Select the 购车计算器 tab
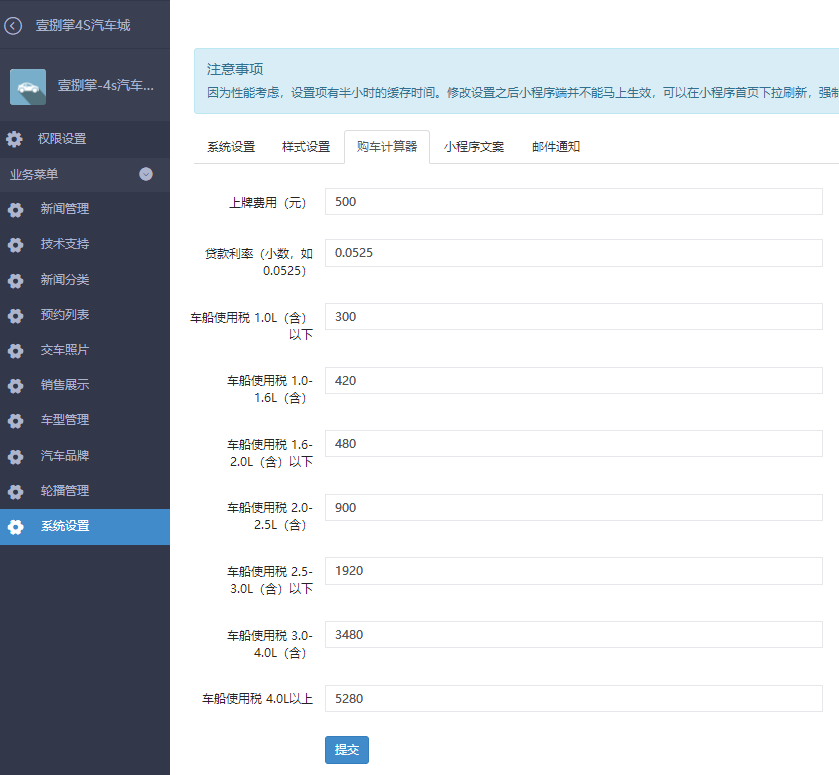Viewport: 839px width, 775px height. tap(387, 147)
